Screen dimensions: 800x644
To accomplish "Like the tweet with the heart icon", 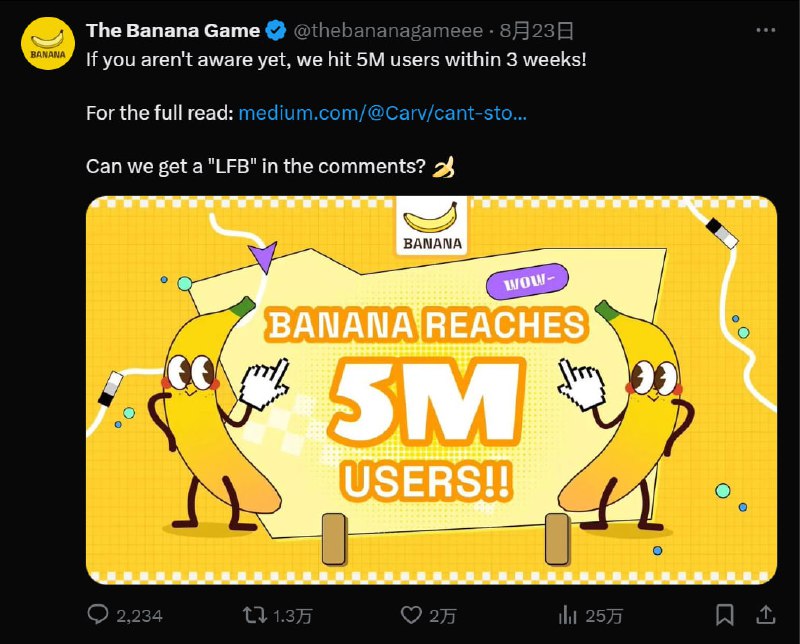I will (x=410, y=614).
